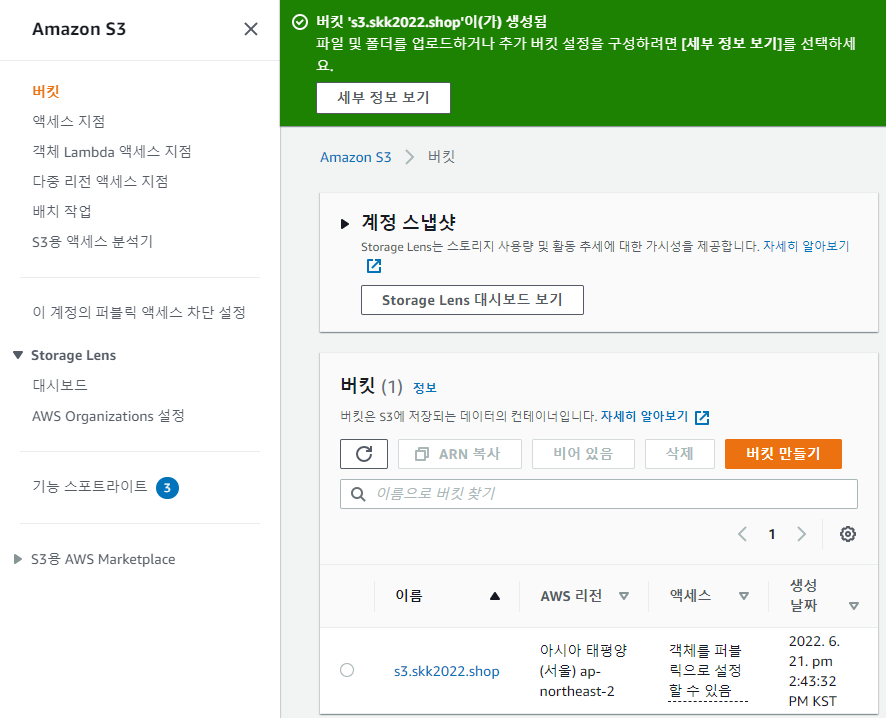
Task: Click the success checkmark icon in banner
Action: (299, 22)
